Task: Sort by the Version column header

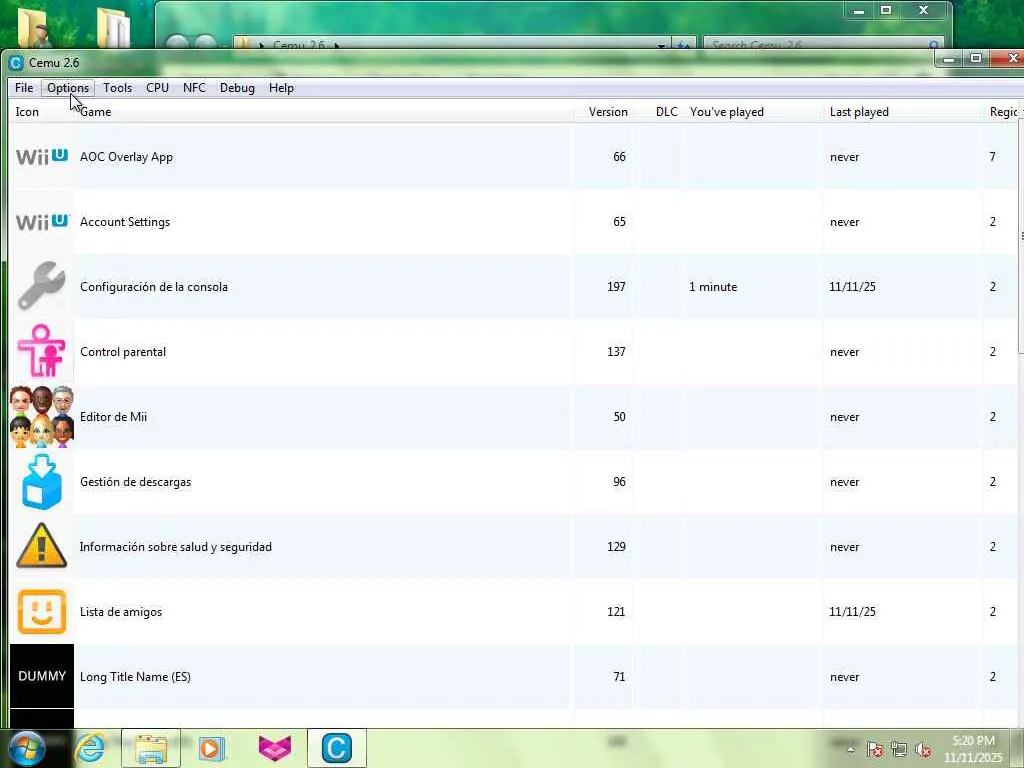Action: pos(603,112)
